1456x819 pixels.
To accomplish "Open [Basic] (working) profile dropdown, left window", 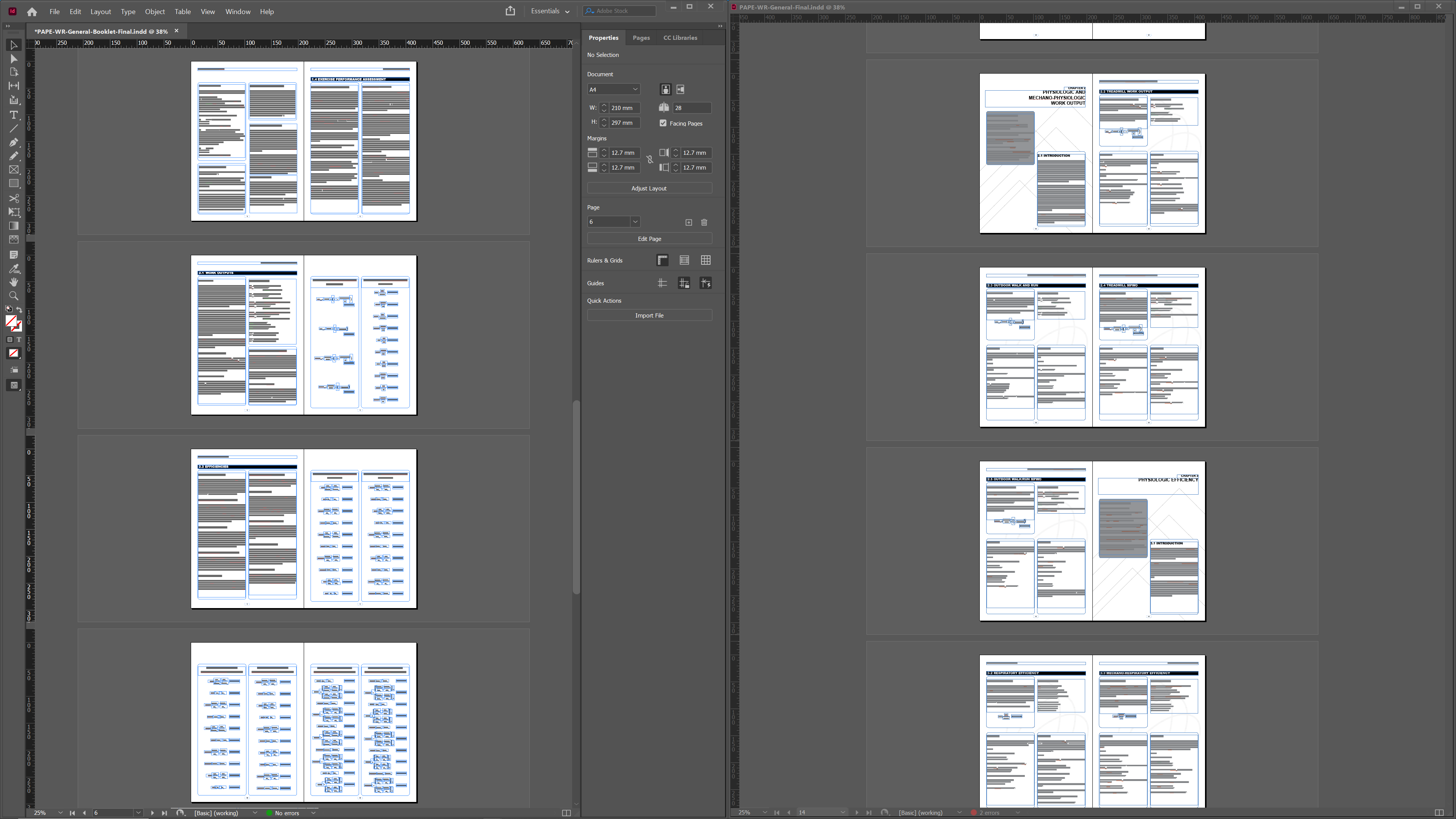I will click(x=254, y=813).
